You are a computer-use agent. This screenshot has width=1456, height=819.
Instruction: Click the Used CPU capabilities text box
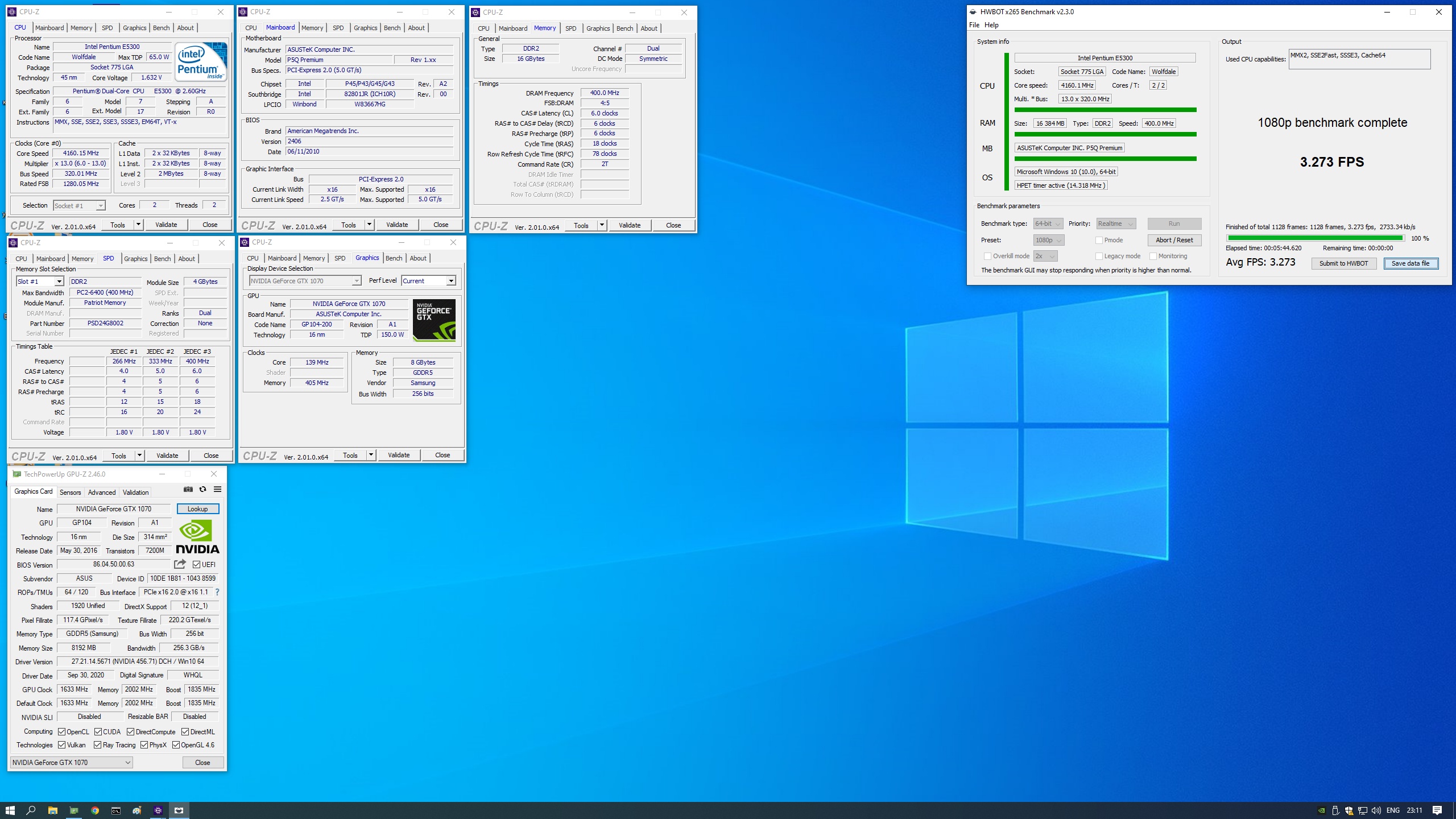coord(1359,59)
